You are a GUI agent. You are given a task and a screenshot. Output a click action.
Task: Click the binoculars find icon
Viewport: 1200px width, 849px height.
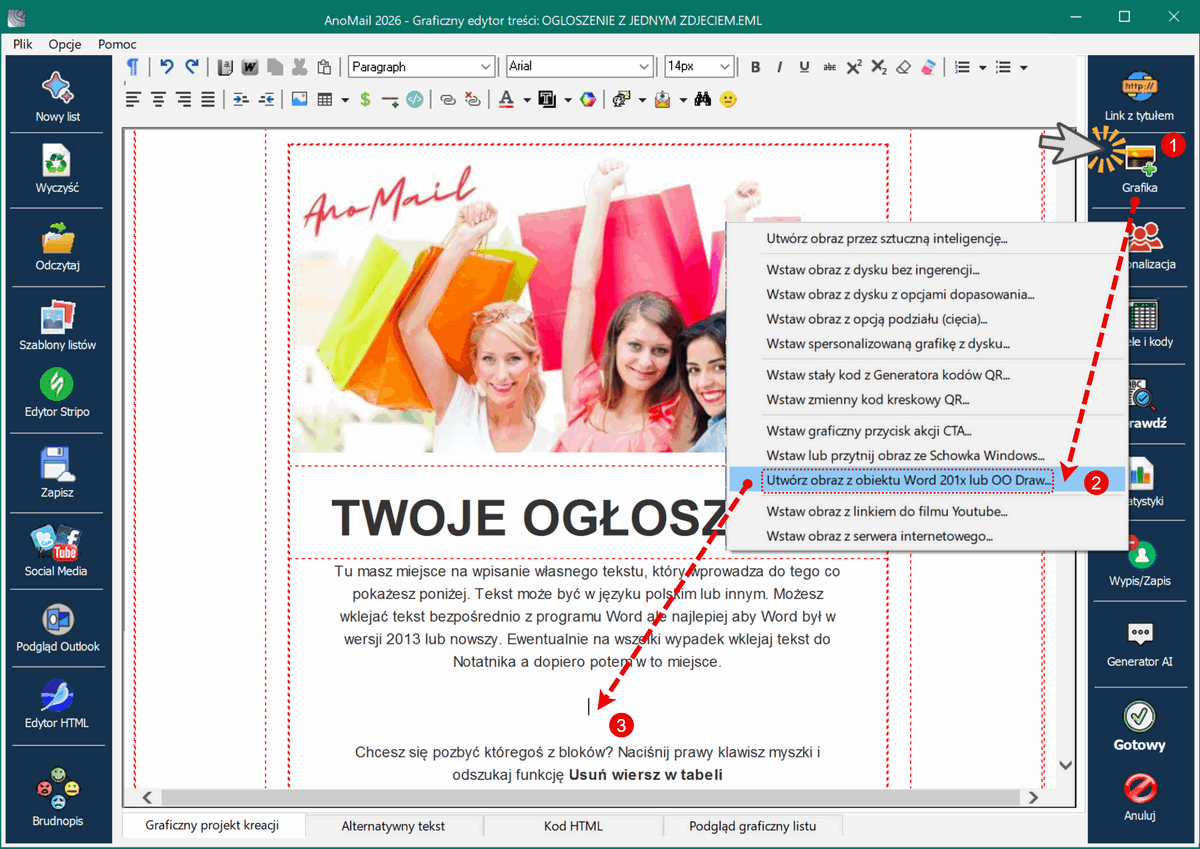click(702, 99)
